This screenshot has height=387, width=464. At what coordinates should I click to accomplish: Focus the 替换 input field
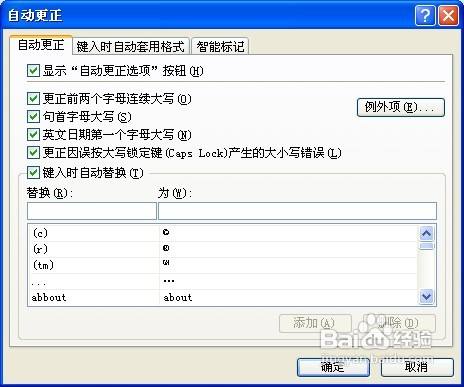point(92,211)
